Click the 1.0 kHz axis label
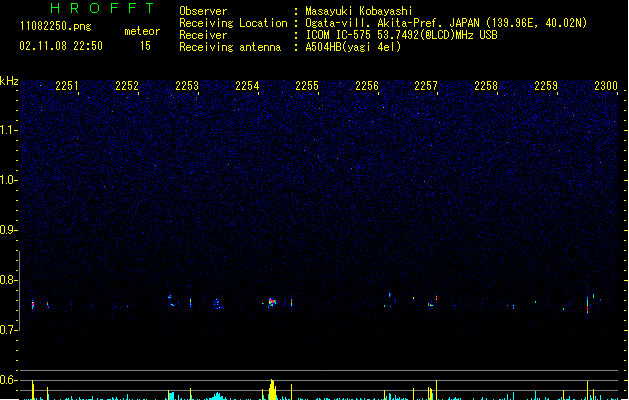 click(8, 180)
